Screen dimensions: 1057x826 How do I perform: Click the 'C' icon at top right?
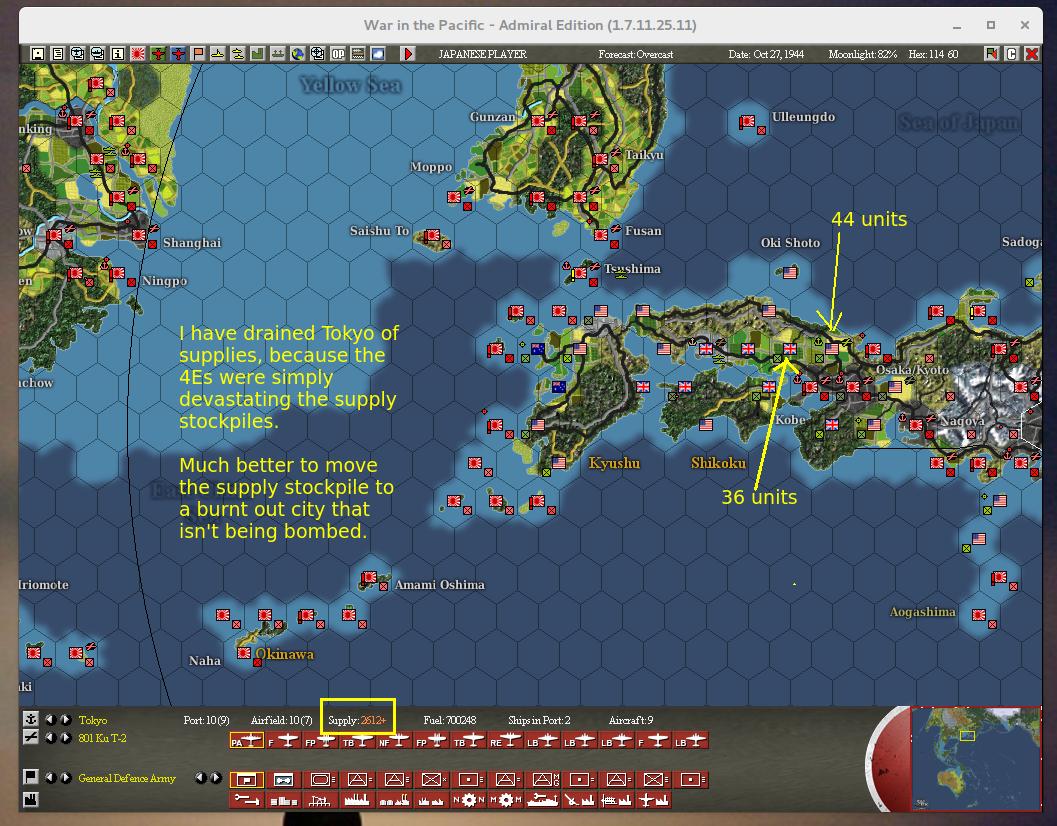pyautogui.click(x=1011, y=53)
